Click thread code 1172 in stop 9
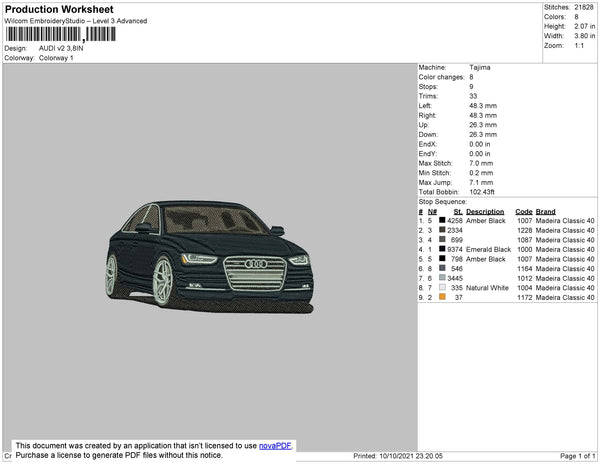600x464 pixels. coord(524,297)
